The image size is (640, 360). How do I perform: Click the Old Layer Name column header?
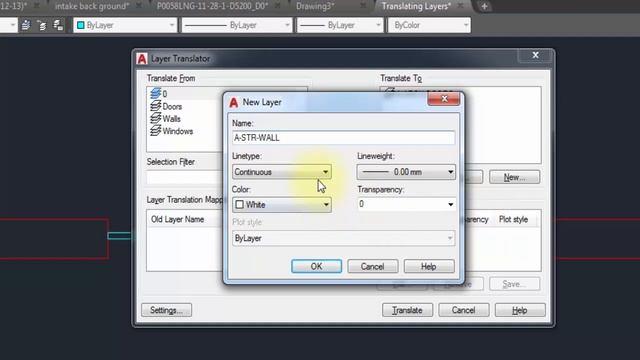coord(178,220)
